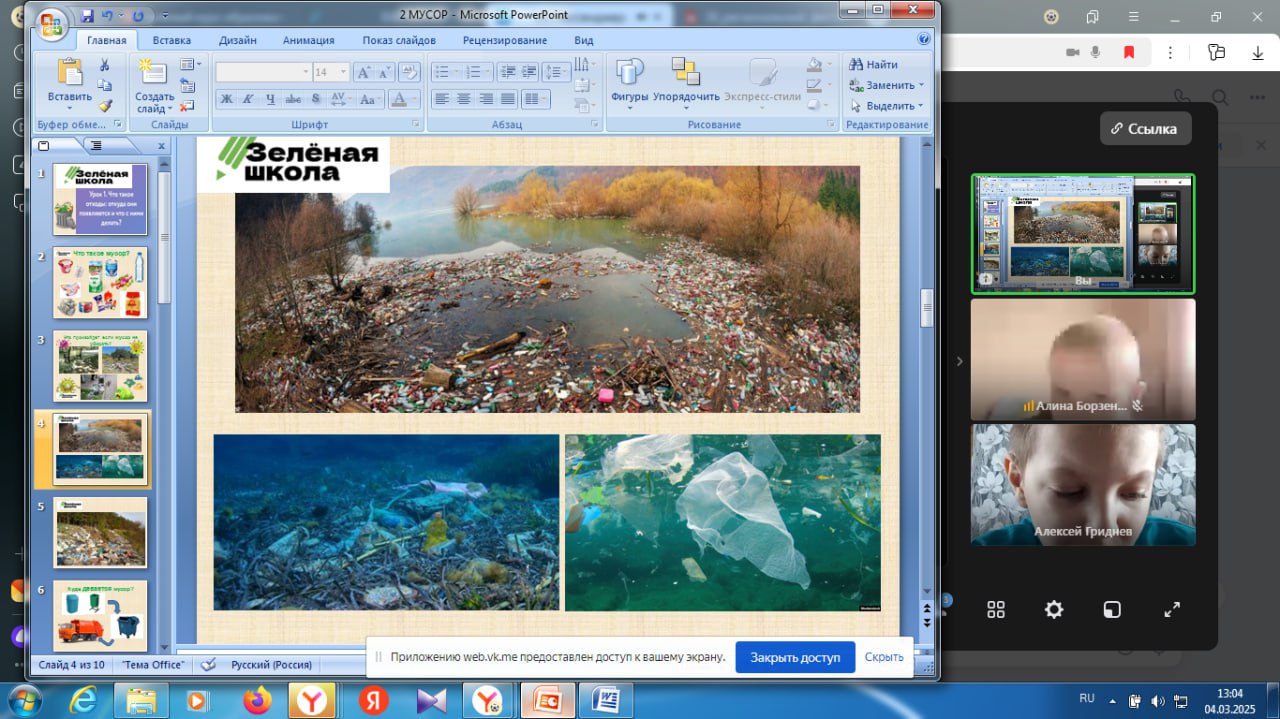Image resolution: width=1280 pixels, height=719 pixels.
Task: Reset slide layout icon in Слайды group
Action: pos(187,85)
